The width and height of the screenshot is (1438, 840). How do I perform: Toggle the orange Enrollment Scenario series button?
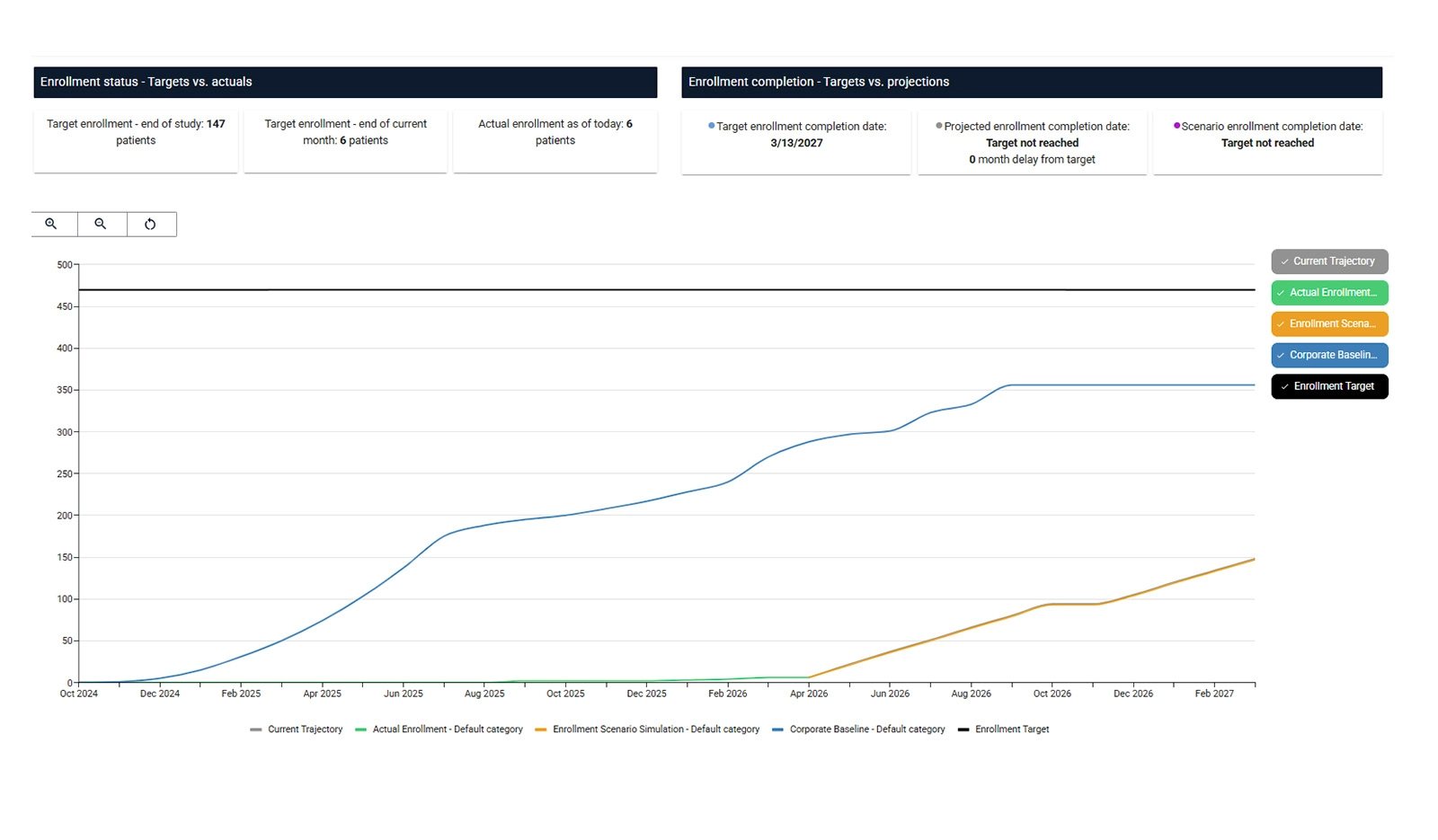pos(1329,323)
